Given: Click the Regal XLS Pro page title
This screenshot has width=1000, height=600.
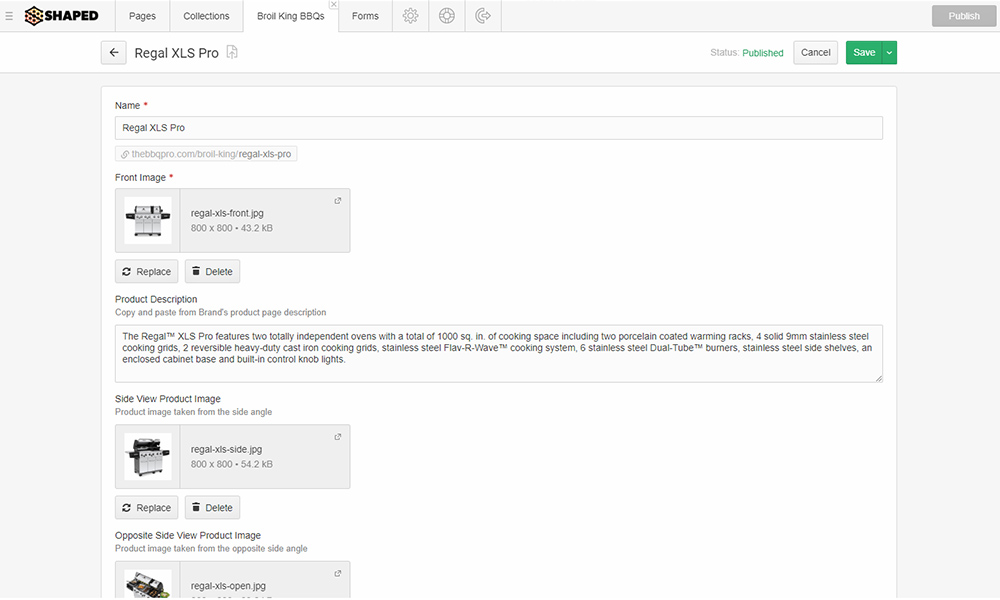Looking at the screenshot, I should pos(177,54).
